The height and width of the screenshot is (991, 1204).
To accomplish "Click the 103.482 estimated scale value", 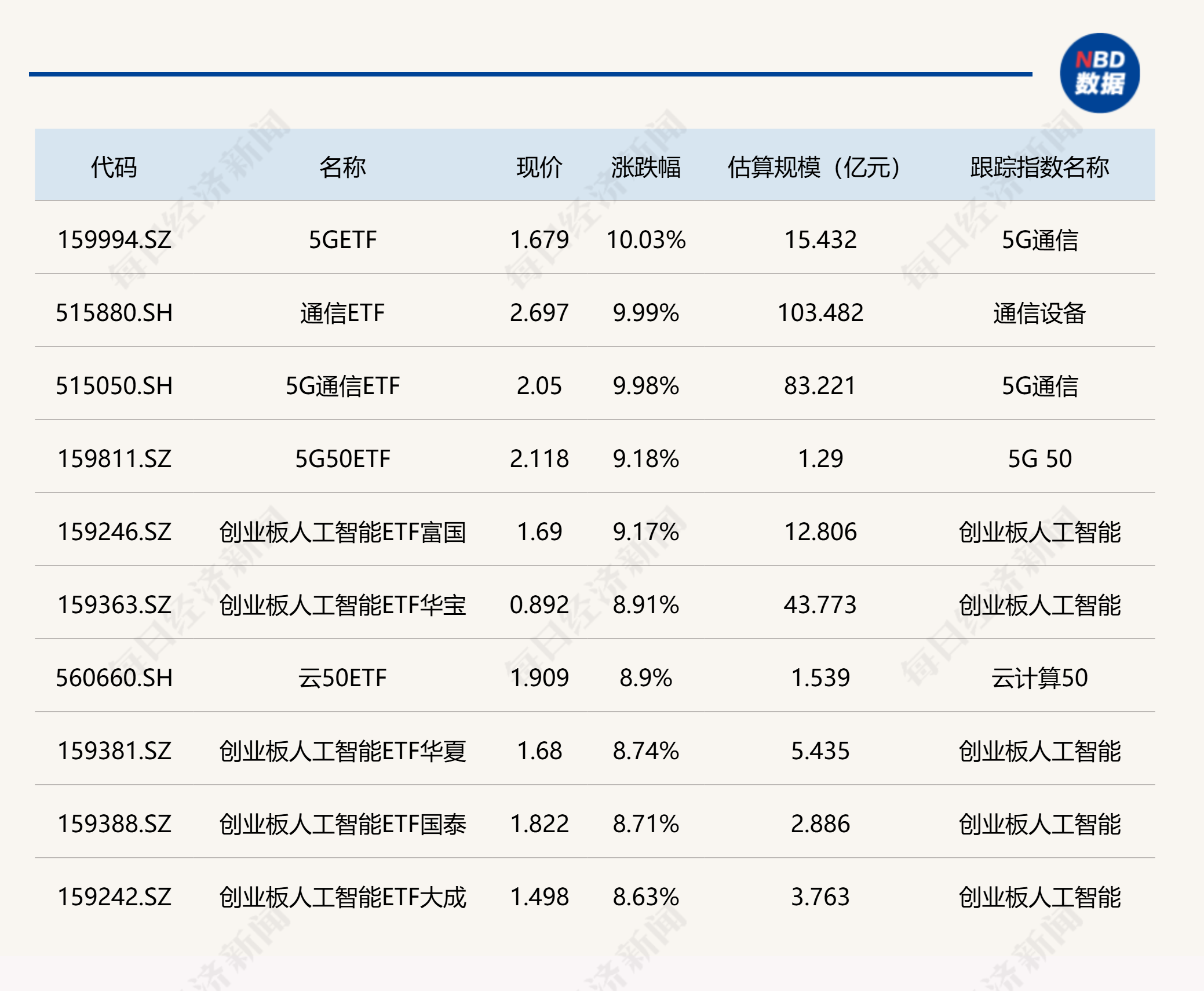I will pyautogui.click(x=820, y=313).
